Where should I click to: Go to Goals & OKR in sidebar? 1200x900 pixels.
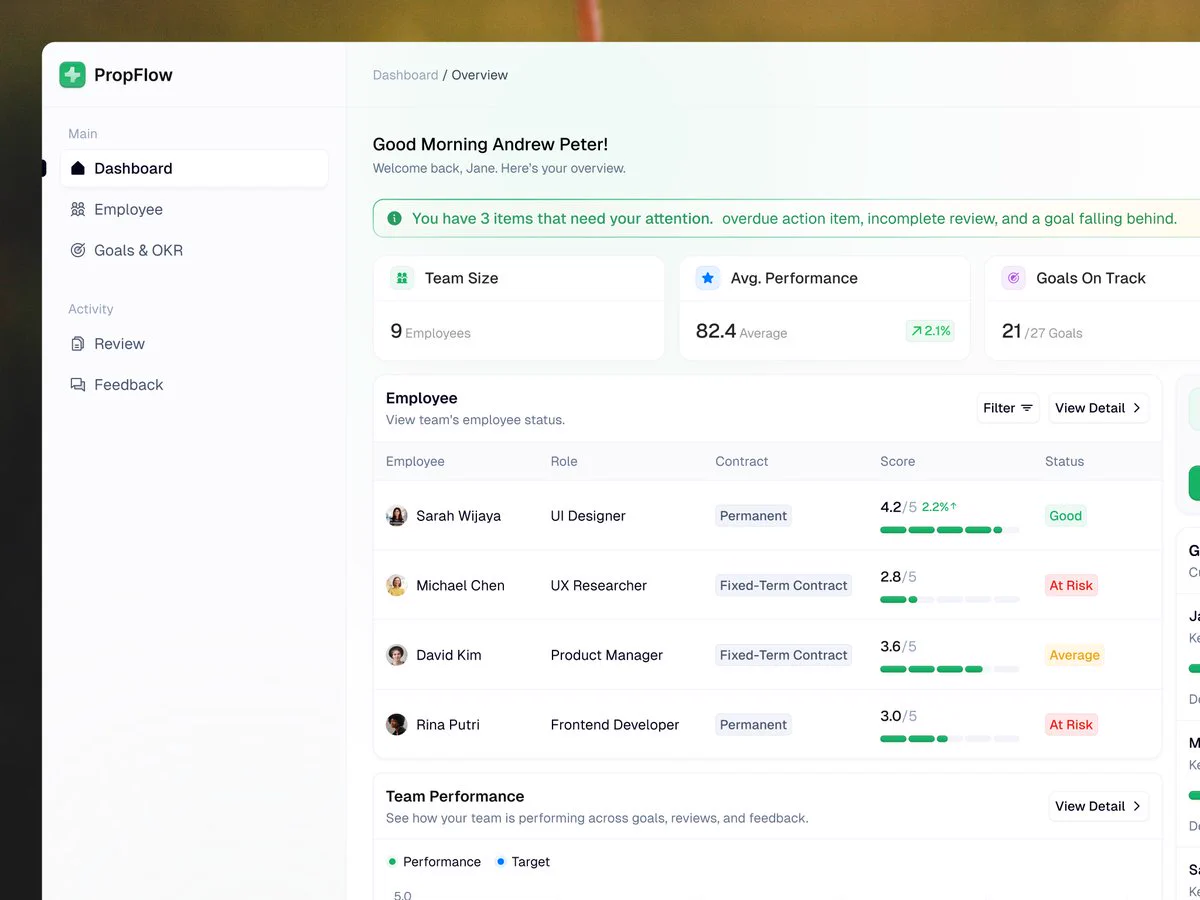(x=194, y=250)
